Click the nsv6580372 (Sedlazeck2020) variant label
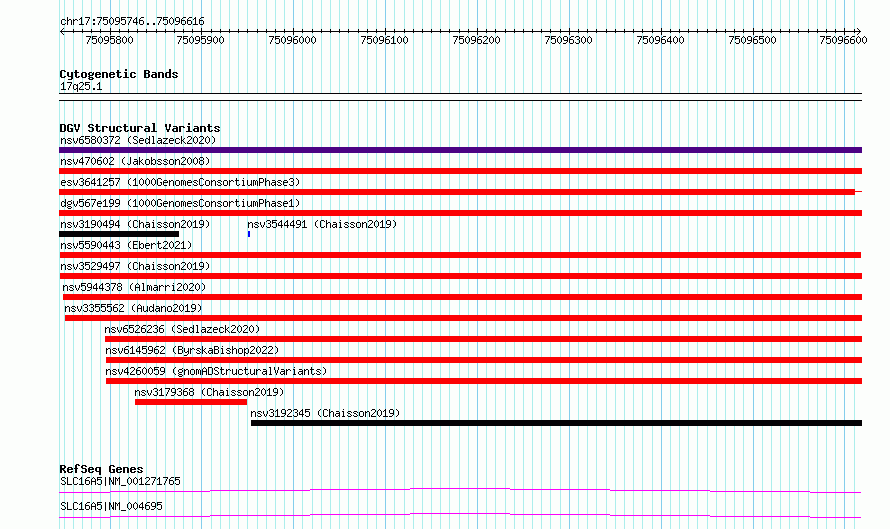The height and width of the screenshot is (529, 890). pos(138,140)
